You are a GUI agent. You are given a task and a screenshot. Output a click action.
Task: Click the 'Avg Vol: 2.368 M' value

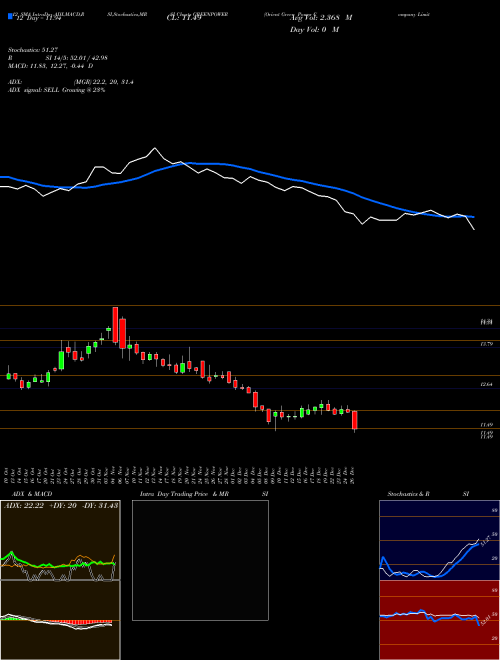click(x=321, y=18)
